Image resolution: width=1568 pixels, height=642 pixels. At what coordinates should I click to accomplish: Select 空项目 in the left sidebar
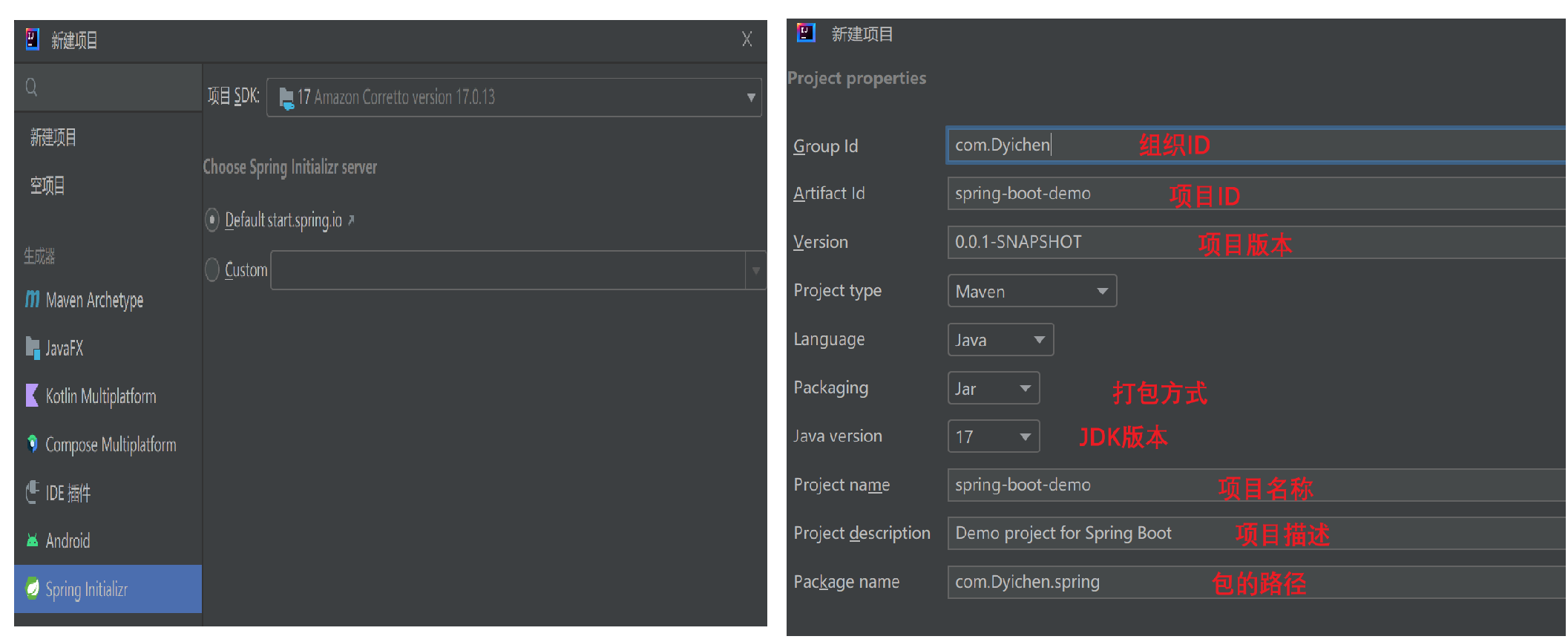click(x=47, y=186)
